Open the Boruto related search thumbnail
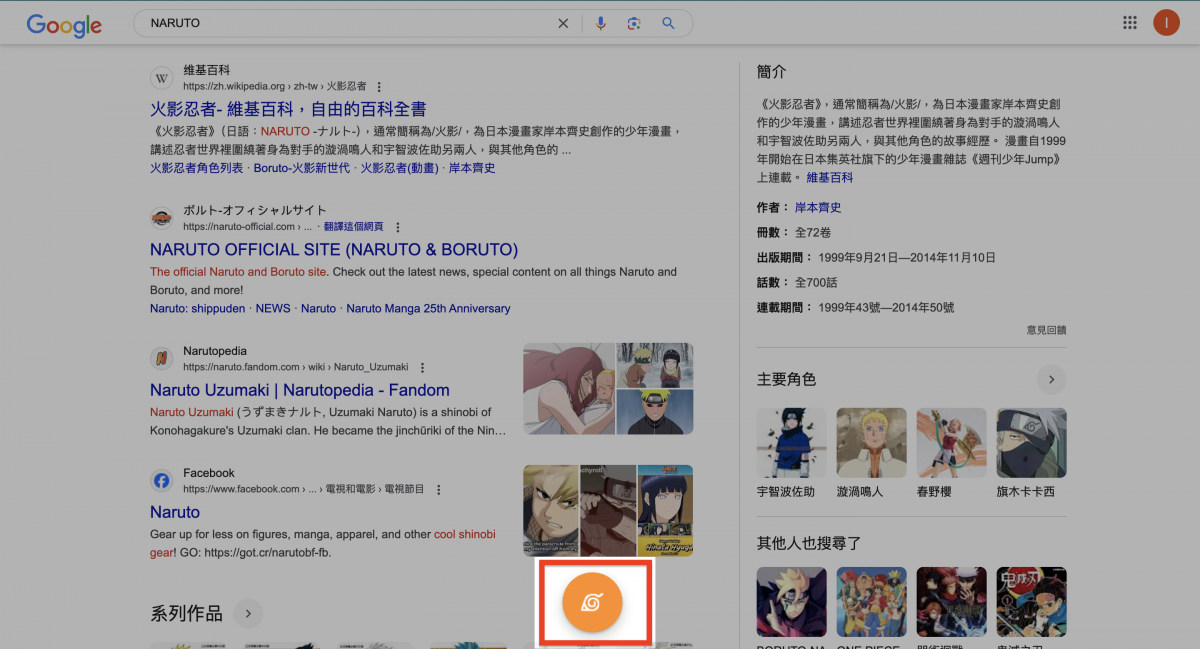The width and height of the screenshot is (1200, 649). tap(792, 602)
